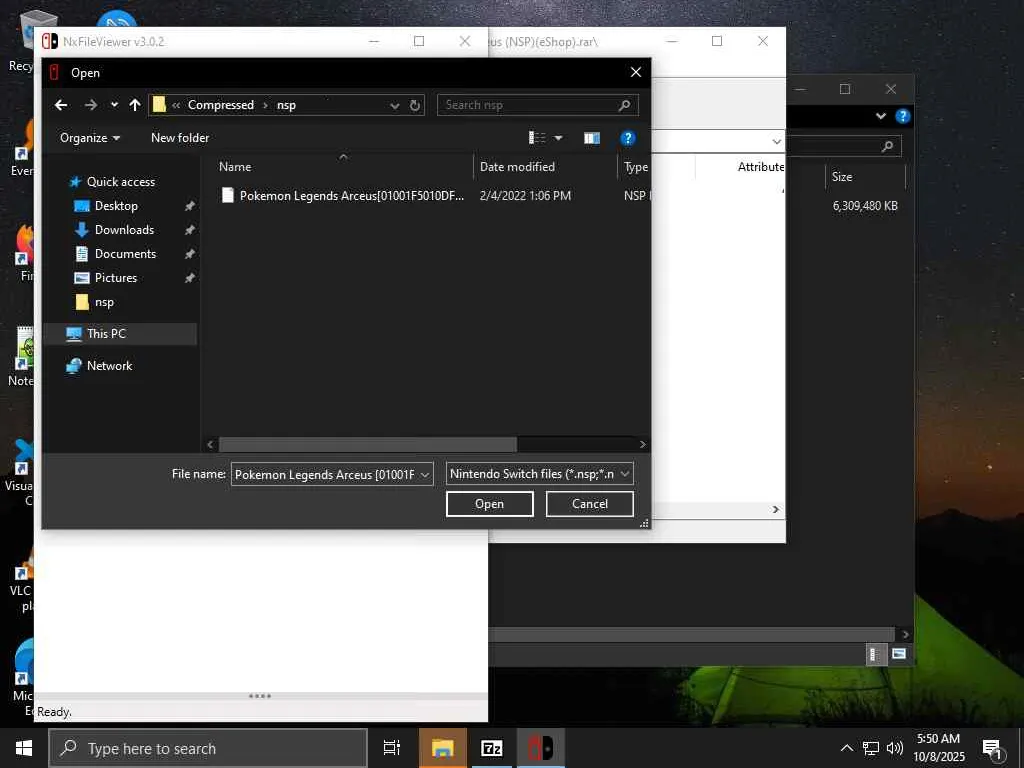Switch to 7-Zip taskbar icon

click(491, 748)
